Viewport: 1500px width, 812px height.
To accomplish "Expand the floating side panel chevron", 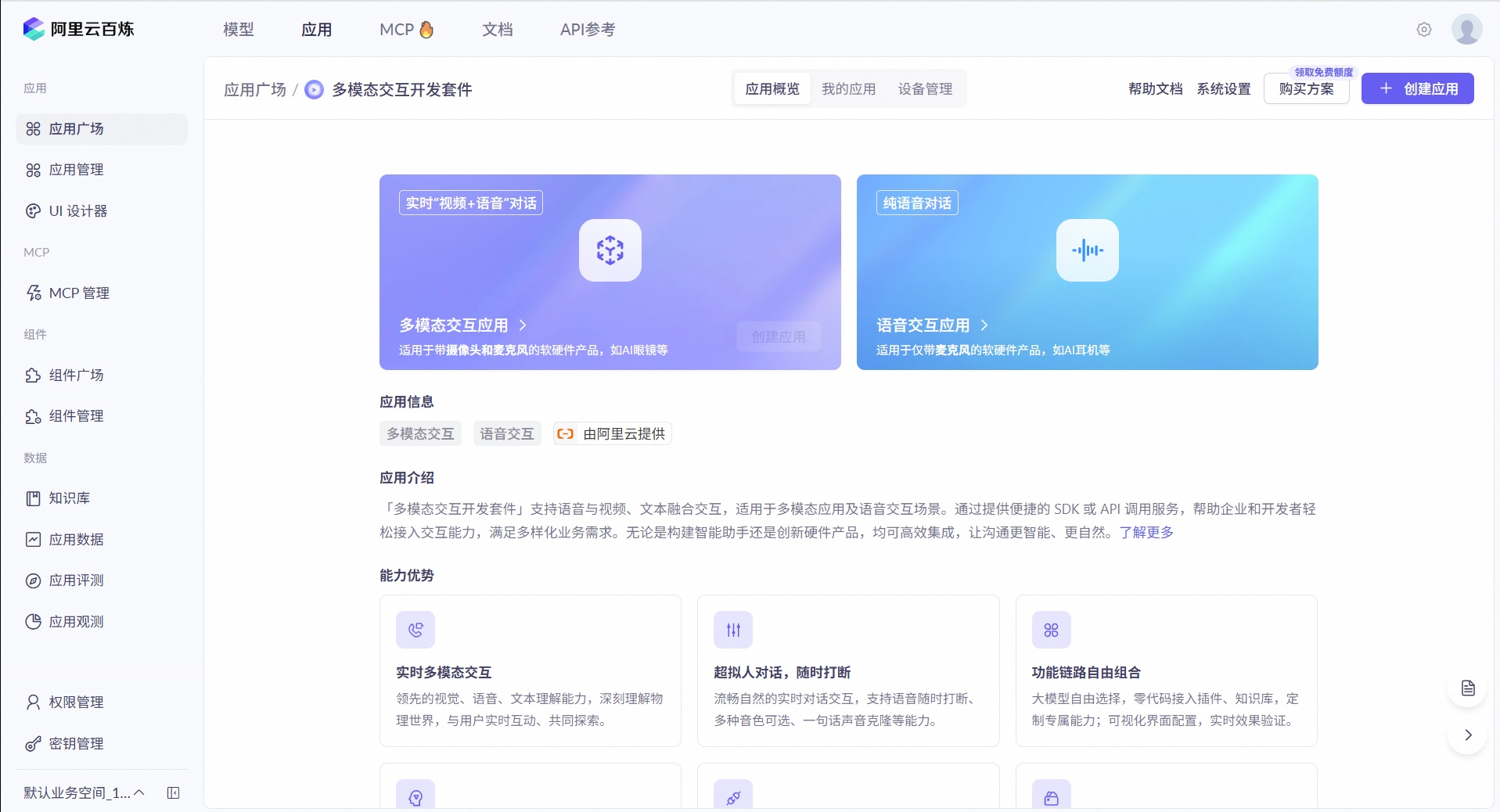I will [1467, 735].
